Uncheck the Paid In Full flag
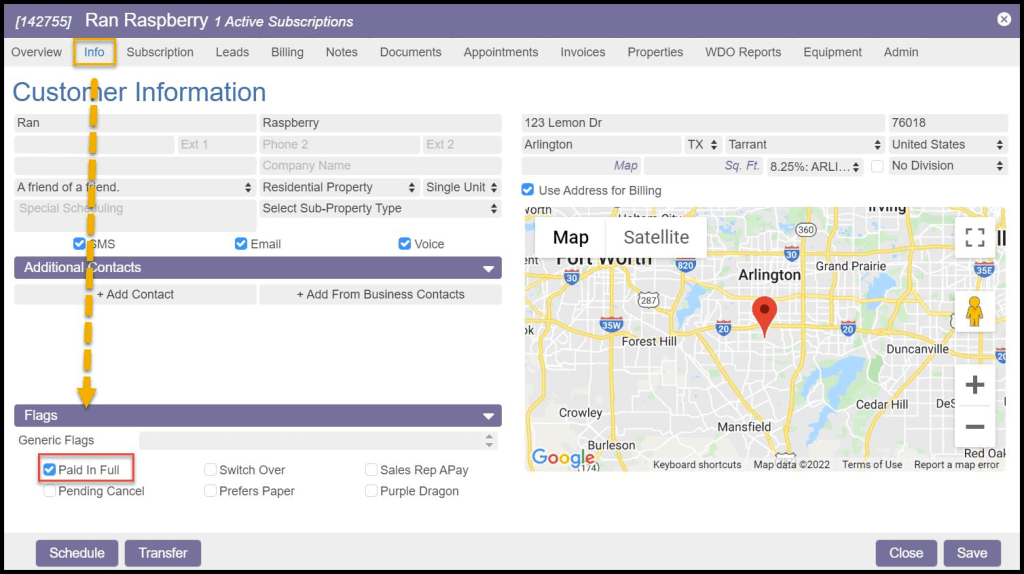The width and height of the screenshot is (1024, 574). (x=50, y=470)
